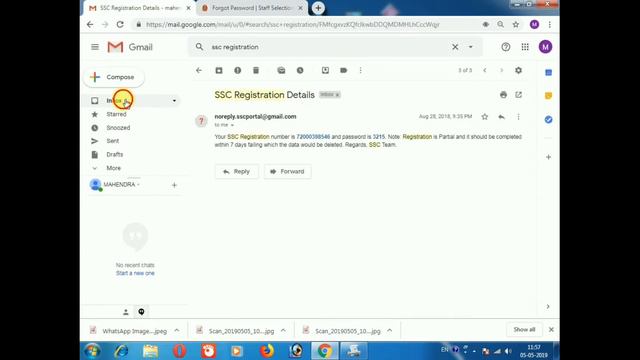Image resolution: width=640 pixels, height=360 pixels.
Task: Reload the page
Action: click(x=120, y=24)
